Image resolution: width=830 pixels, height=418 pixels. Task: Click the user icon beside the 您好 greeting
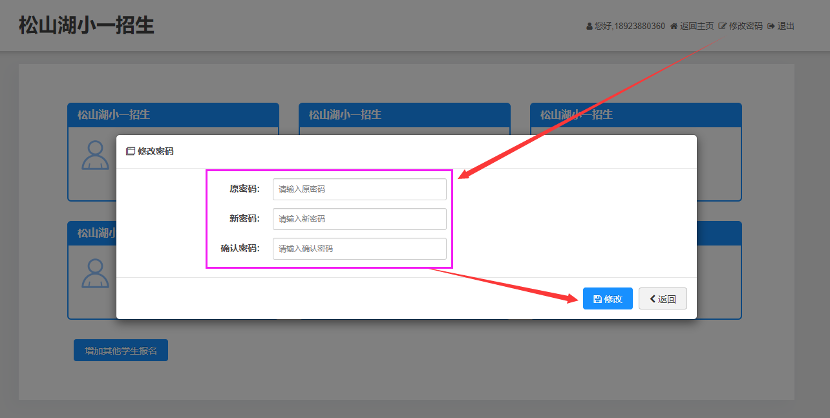pos(589,26)
